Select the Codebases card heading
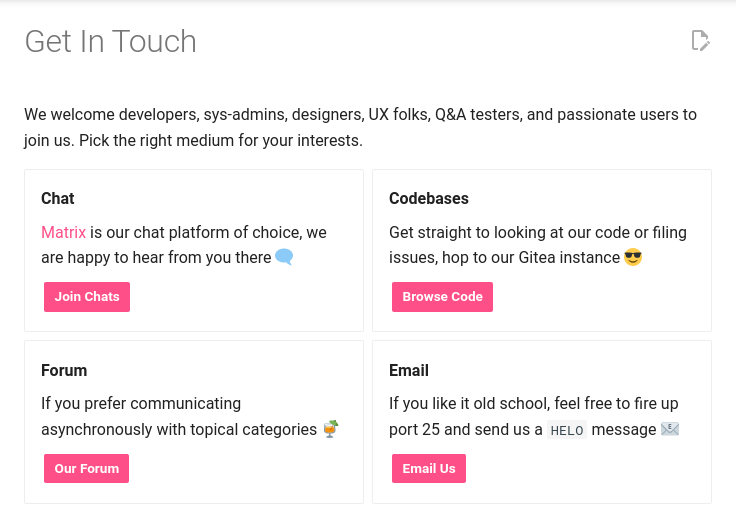The image size is (736, 527). point(429,199)
